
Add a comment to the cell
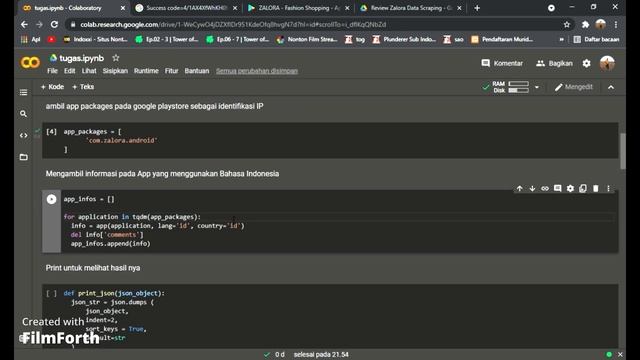click(x=558, y=189)
